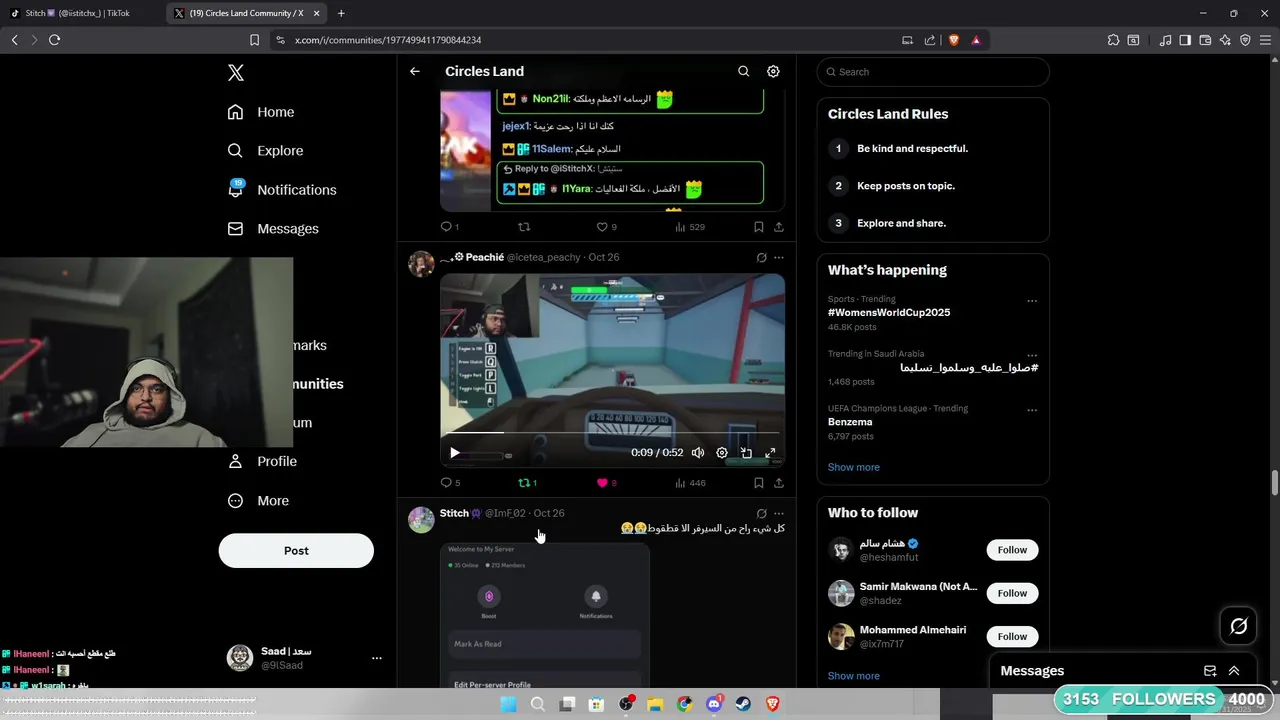Repost the top chat screenshot post

click(x=524, y=227)
